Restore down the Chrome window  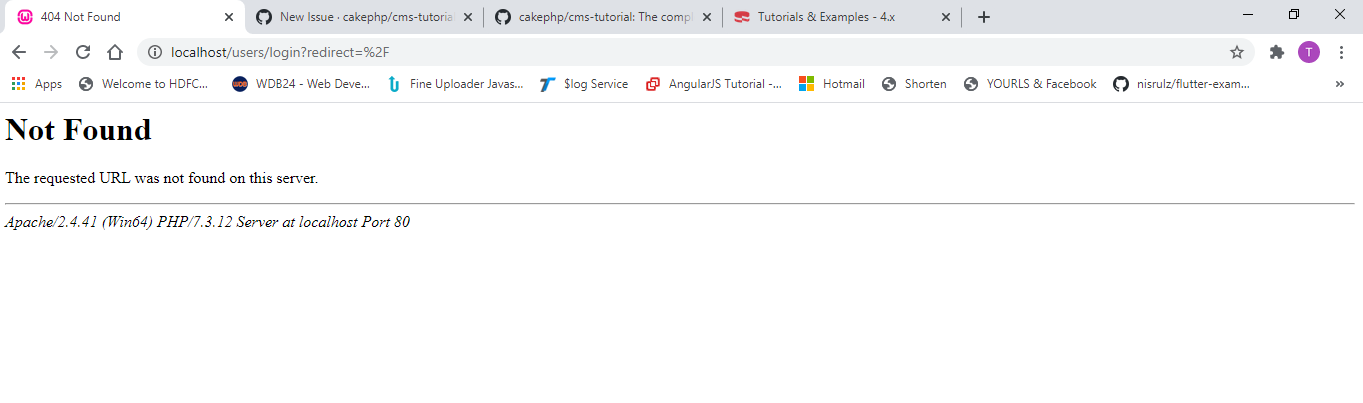(1294, 14)
